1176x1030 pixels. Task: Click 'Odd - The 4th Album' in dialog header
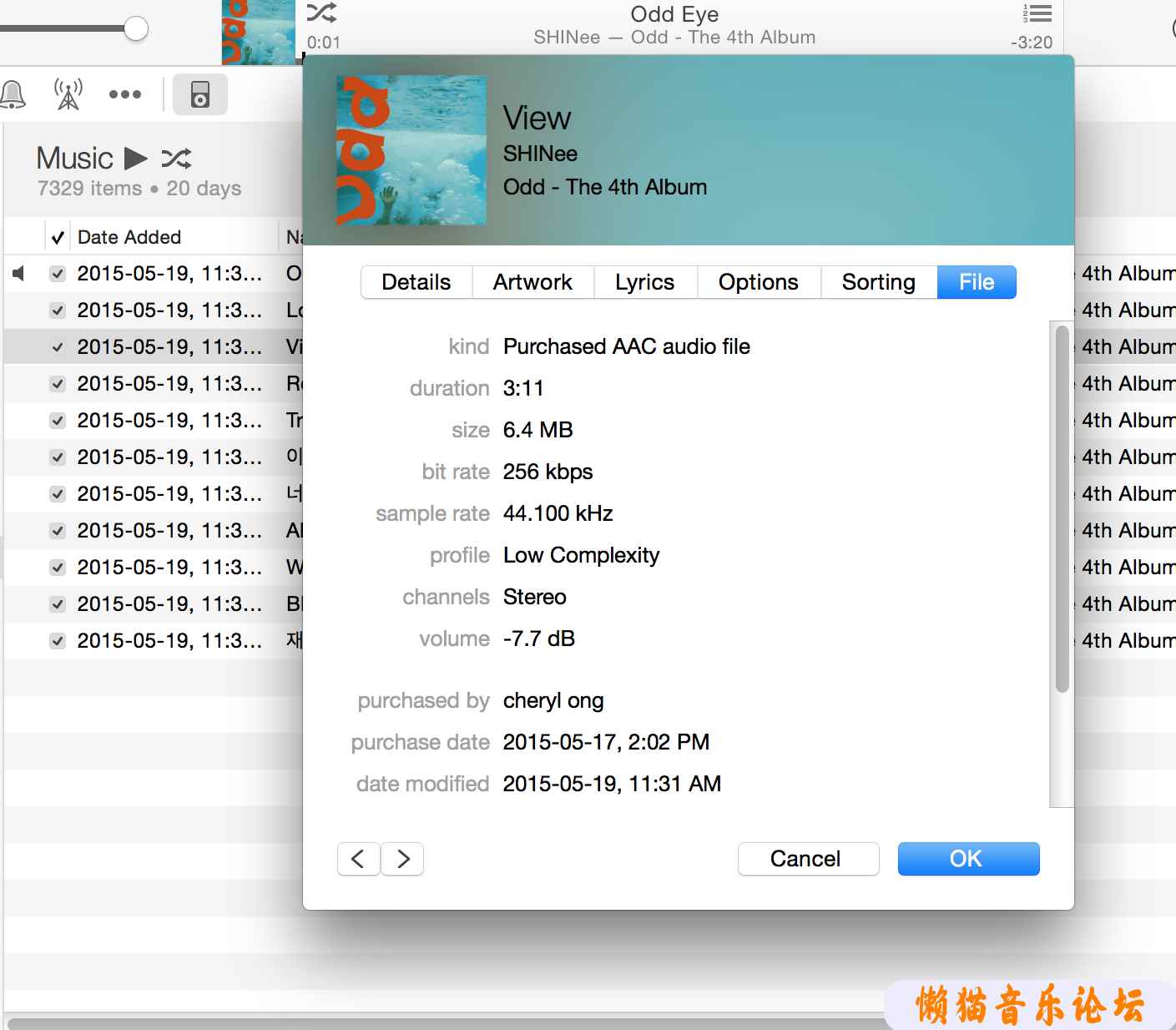coord(605,187)
